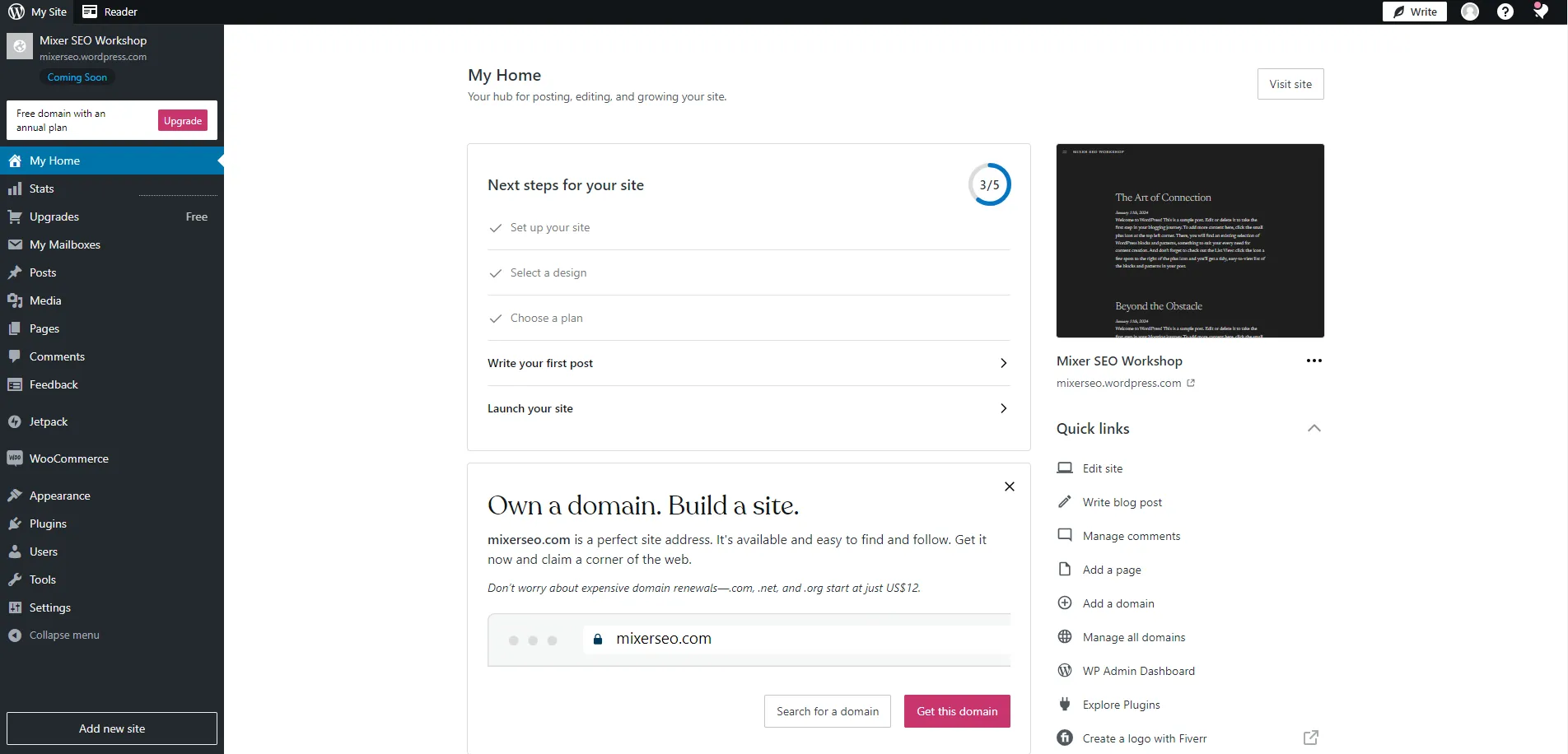Open mixerseo.wordpress.com external link

(x=1126, y=383)
